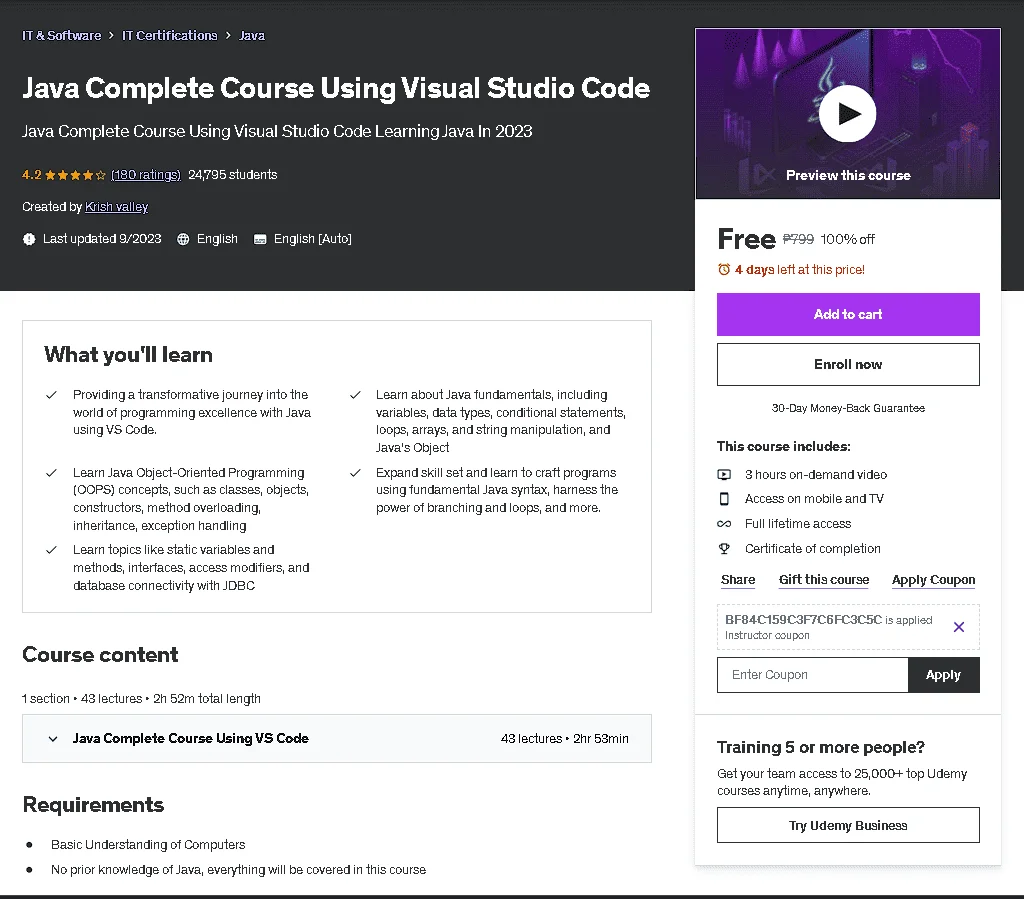Image resolution: width=1024 pixels, height=899 pixels.
Task: Click '30-Day Money-Back Guarantee' text
Action: point(848,408)
